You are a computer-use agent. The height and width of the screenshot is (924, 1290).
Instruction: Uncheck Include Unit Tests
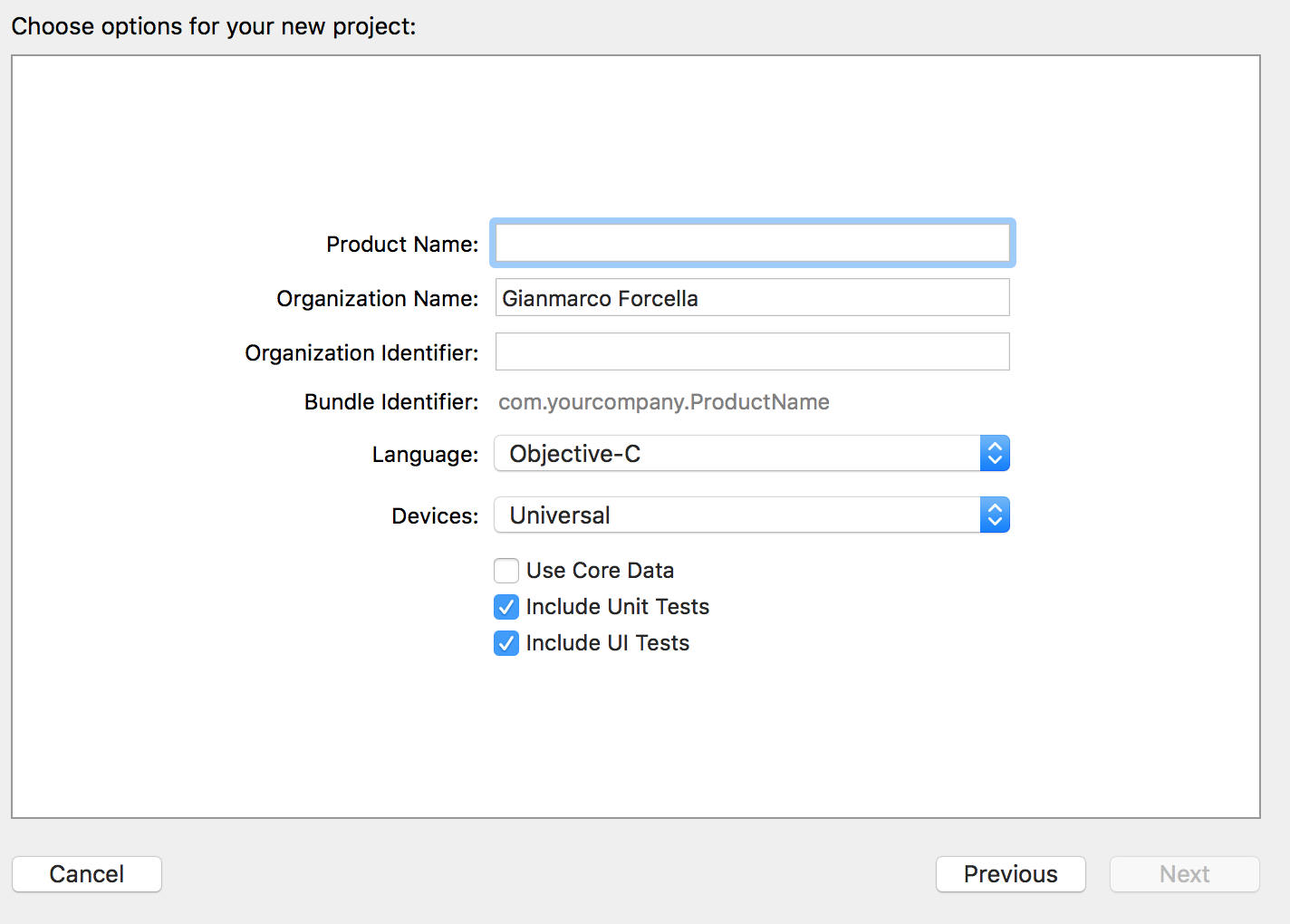(x=506, y=606)
